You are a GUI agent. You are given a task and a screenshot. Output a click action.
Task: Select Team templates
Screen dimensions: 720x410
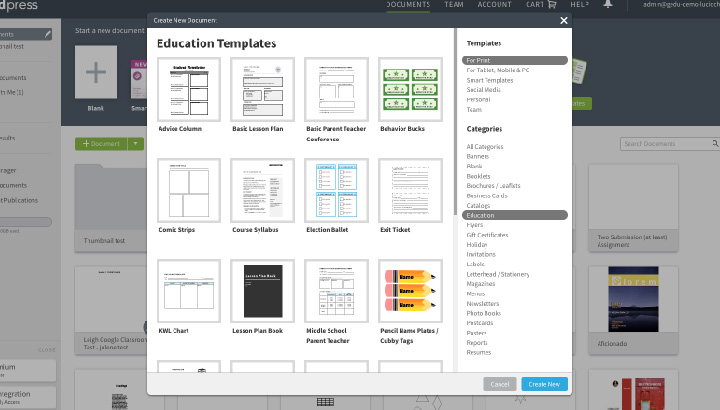[x=474, y=110]
